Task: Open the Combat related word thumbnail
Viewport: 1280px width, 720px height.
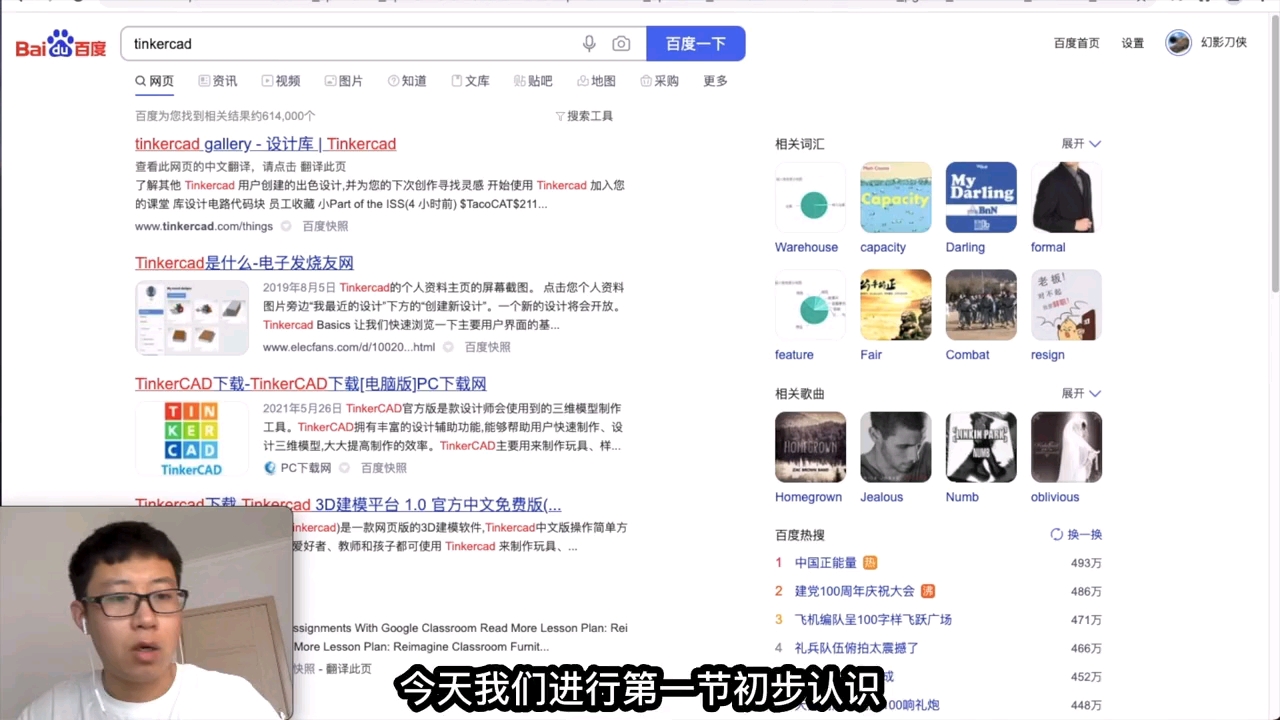Action: pyautogui.click(x=981, y=305)
